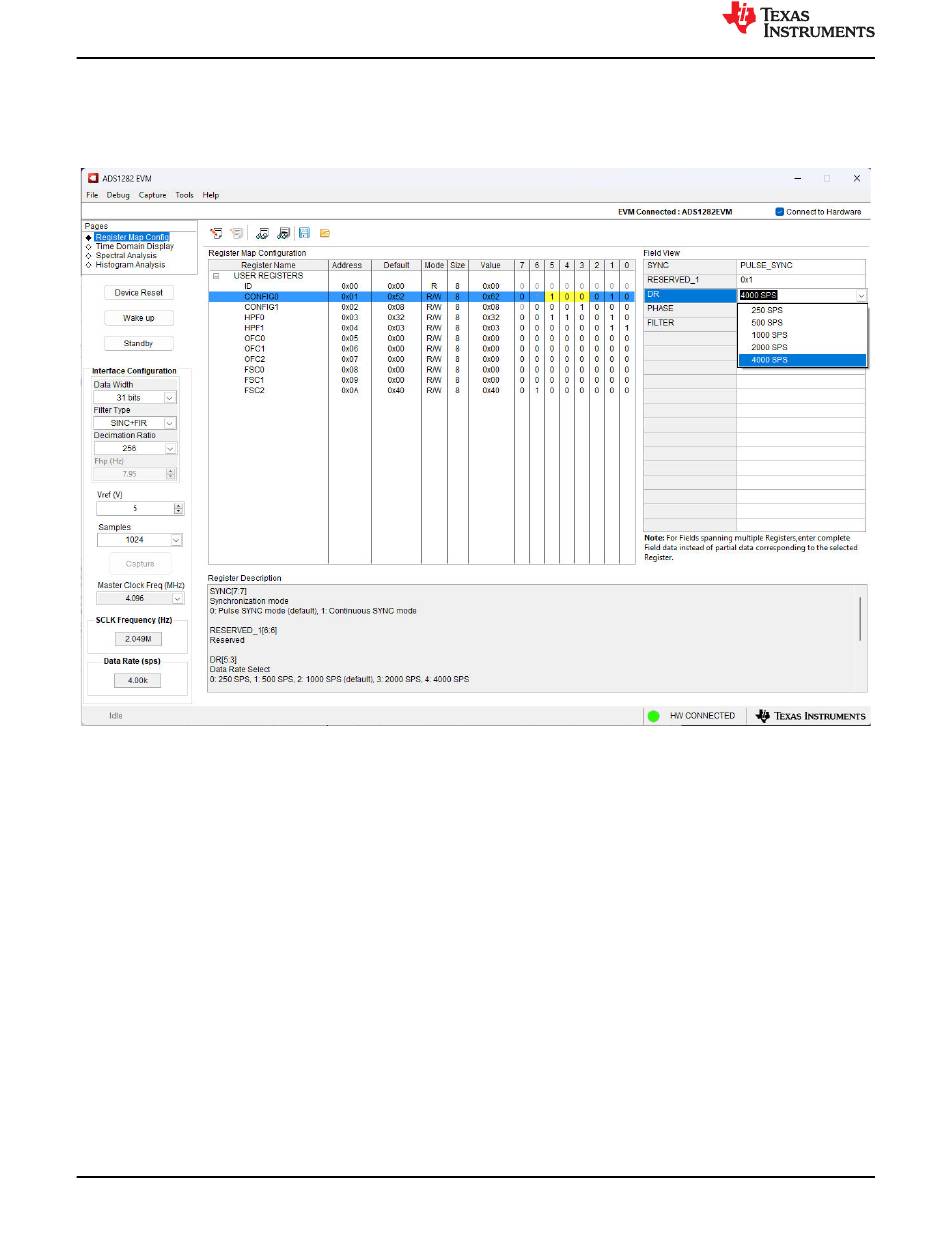Click the SYNC field in Field View
The width and height of the screenshot is (950, 1237).
(690, 265)
